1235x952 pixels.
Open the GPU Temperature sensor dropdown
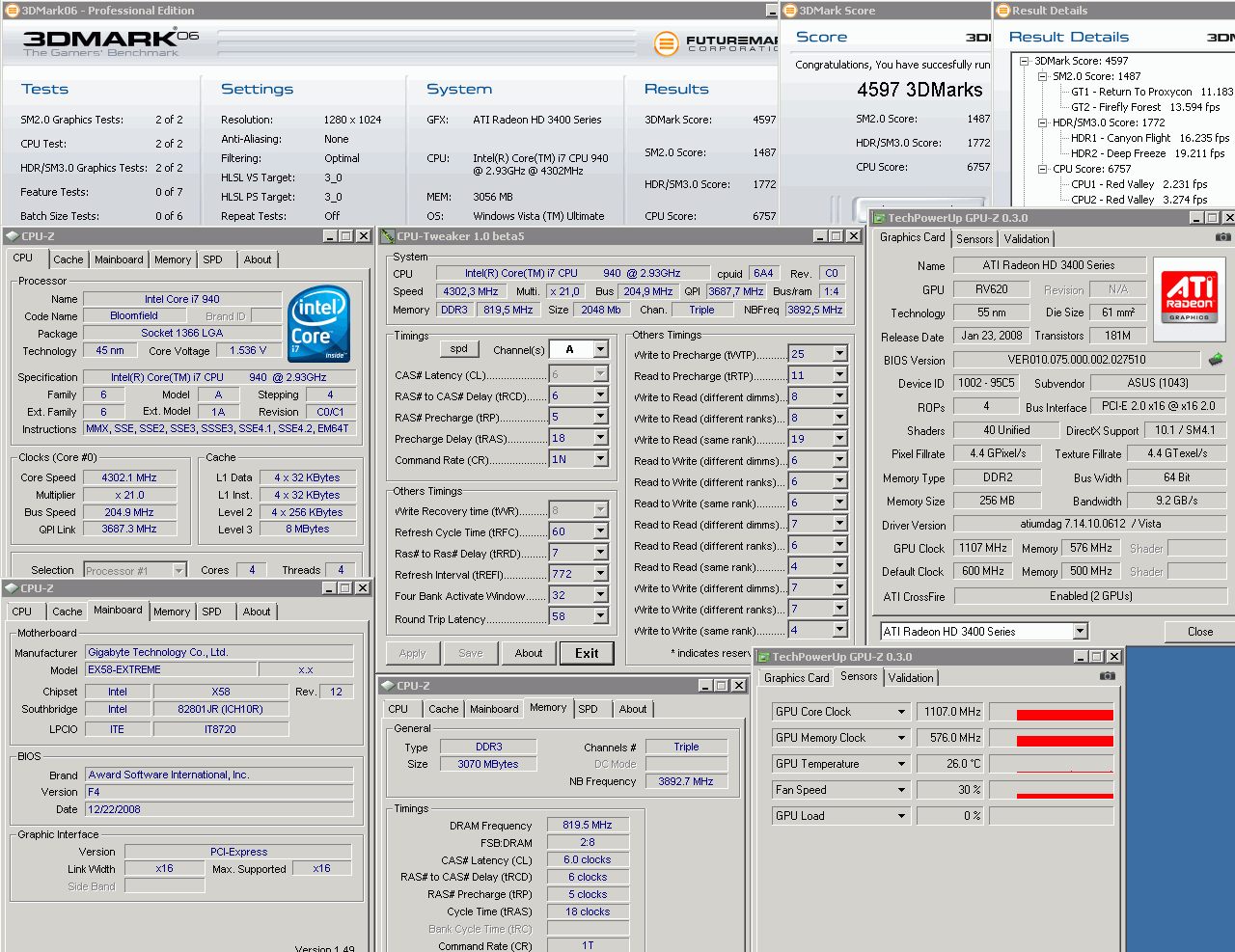pos(902,764)
